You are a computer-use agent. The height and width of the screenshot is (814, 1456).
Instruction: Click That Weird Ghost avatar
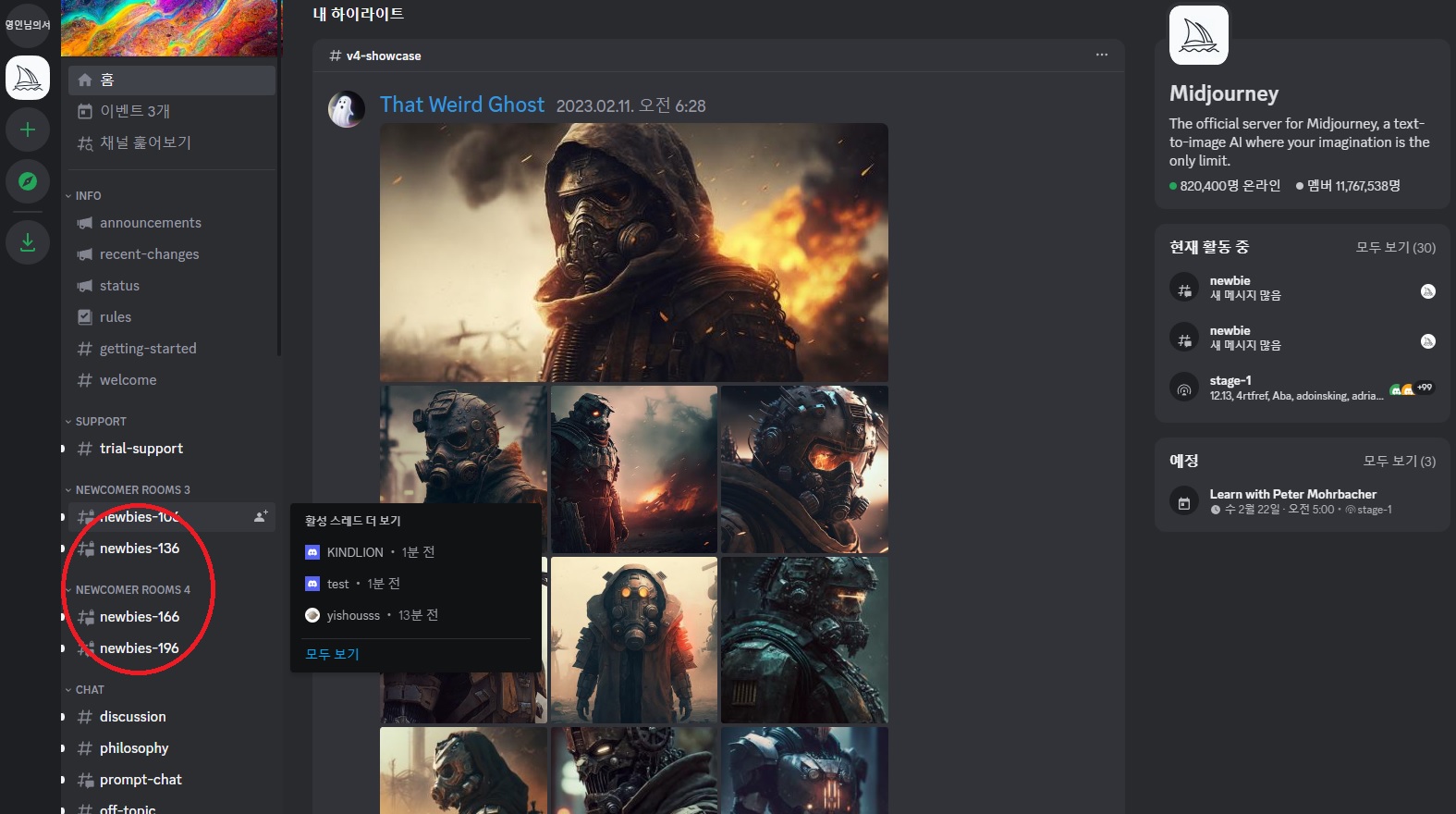click(x=347, y=110)
